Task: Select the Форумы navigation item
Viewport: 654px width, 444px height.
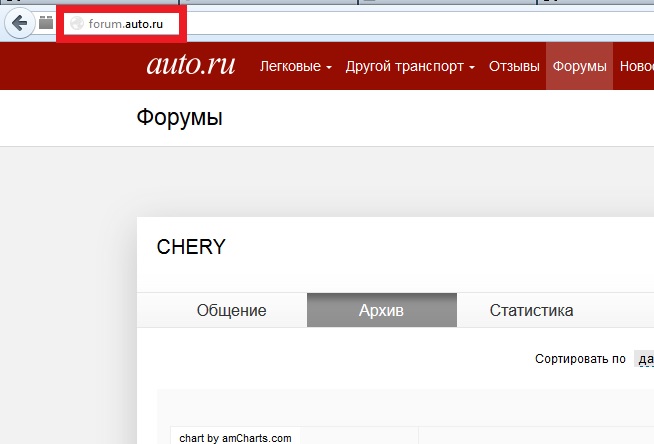Action: [579, 66]
